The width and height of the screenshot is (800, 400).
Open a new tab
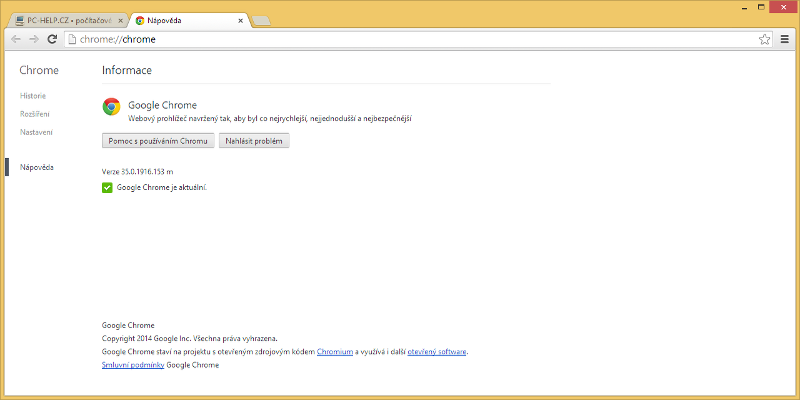[262, 20]
